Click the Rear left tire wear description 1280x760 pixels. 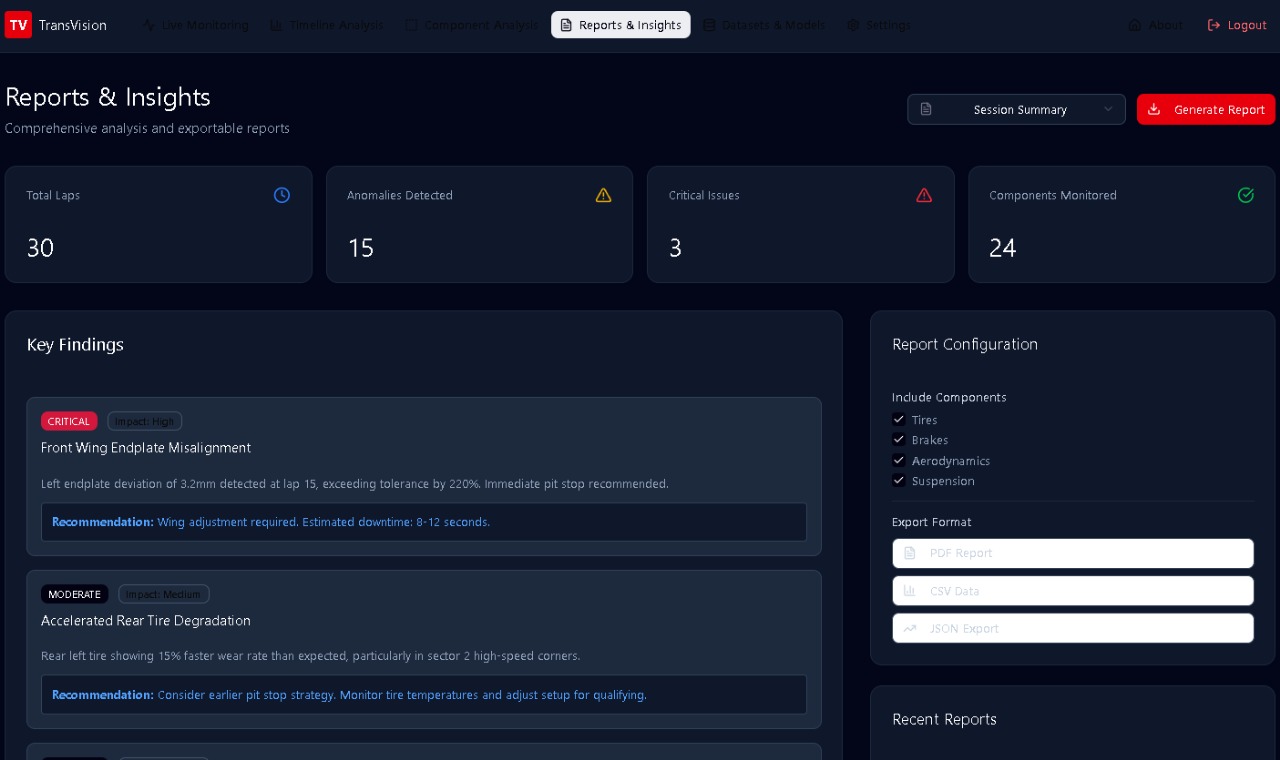click(x=311, y=656)
